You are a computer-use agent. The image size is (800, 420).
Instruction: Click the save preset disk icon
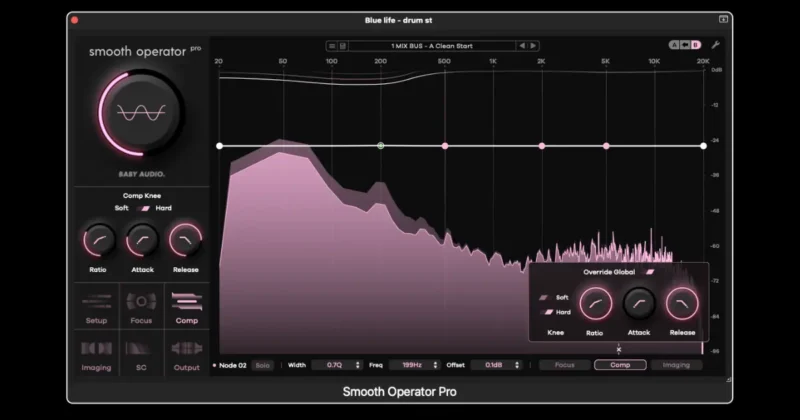click(x=343, y=46)
